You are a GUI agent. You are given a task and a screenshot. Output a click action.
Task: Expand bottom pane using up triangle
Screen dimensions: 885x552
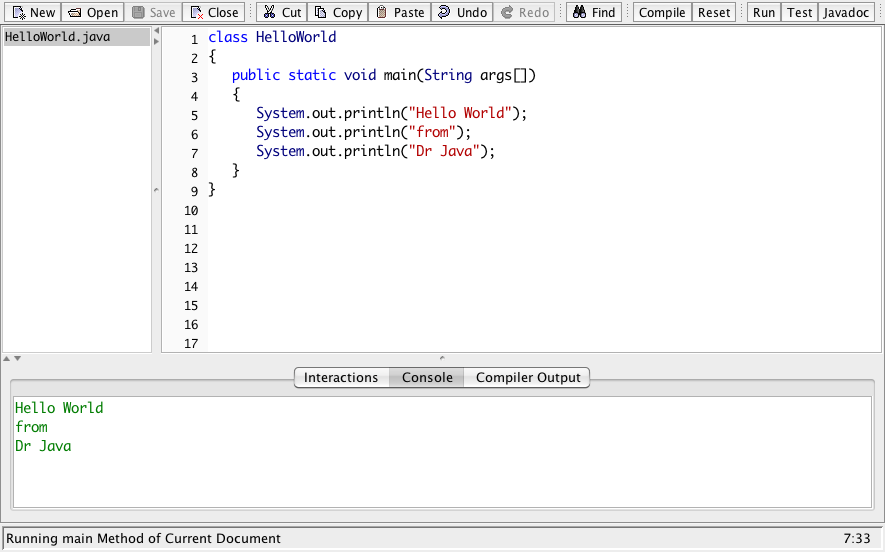(6, 358)
